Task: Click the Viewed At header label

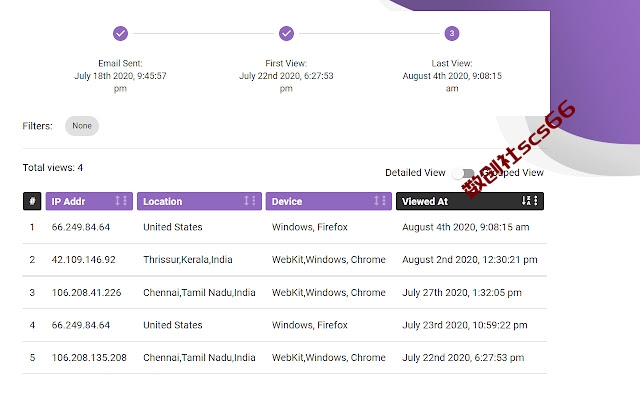Action: [x=425, y=202]
